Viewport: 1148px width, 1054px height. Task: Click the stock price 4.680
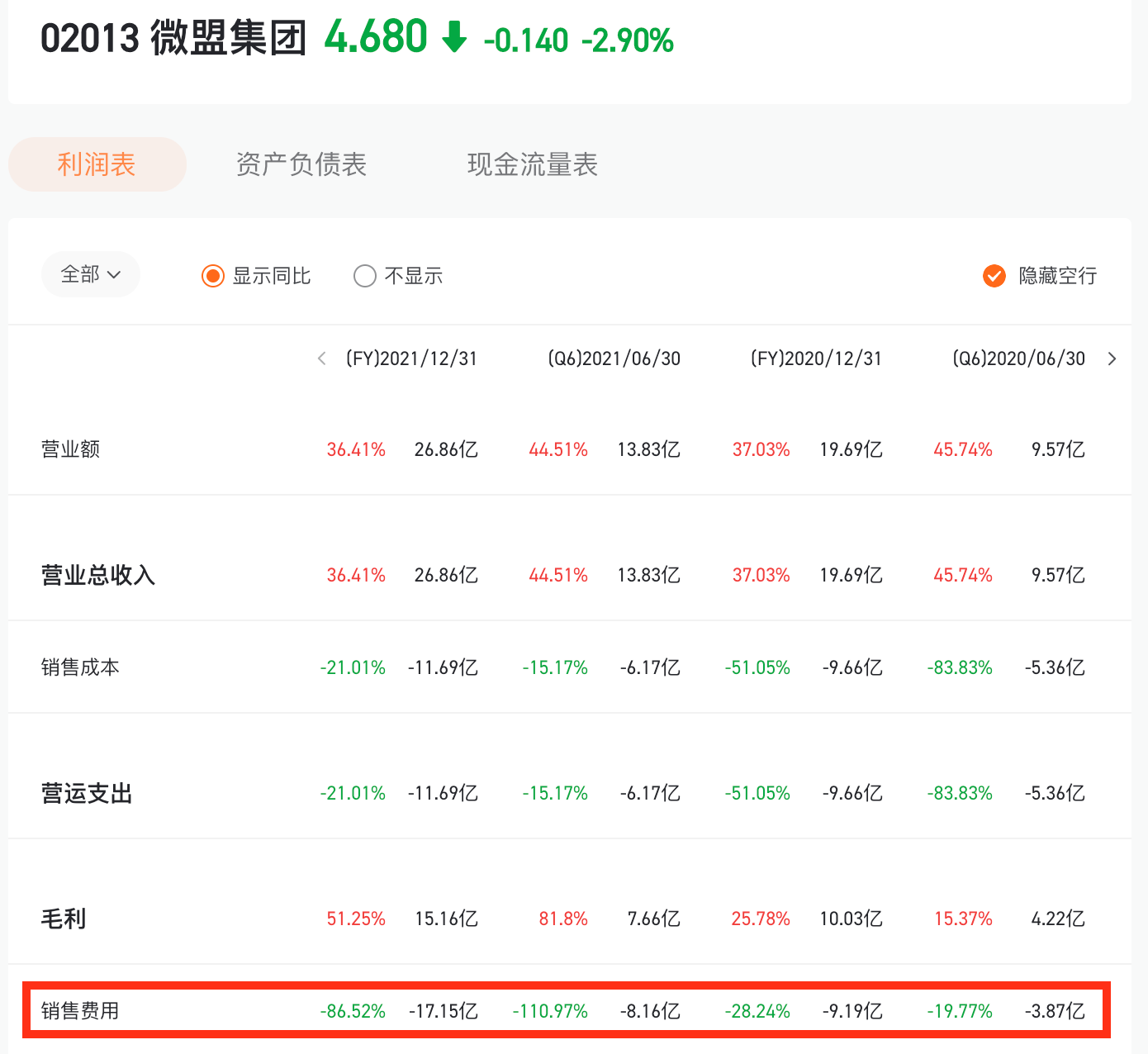pos(376,37)
